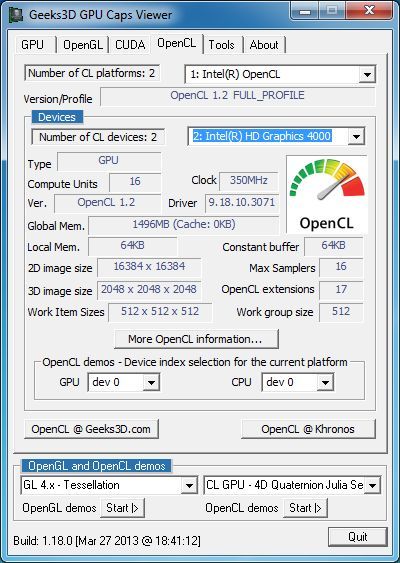Click the Global Mem. field 1496MB

tap(183, 225)
